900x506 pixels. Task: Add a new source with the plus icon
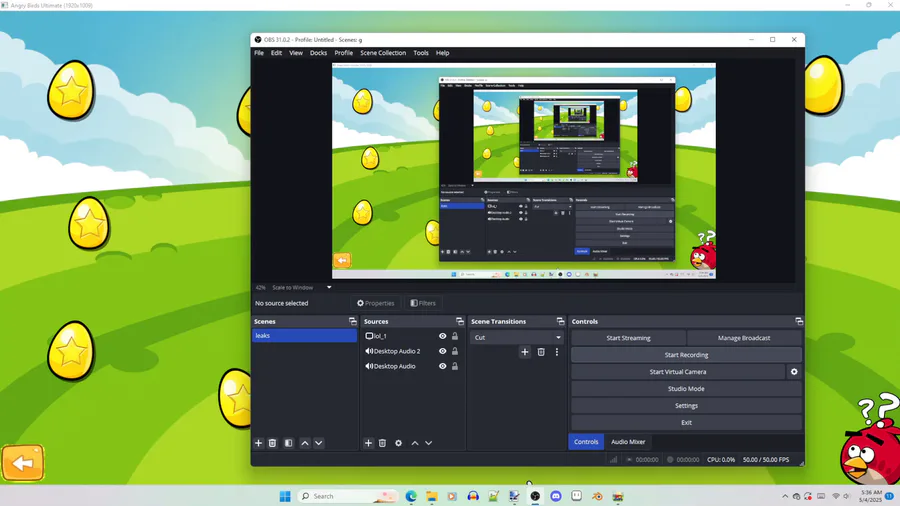coord(368,443)
